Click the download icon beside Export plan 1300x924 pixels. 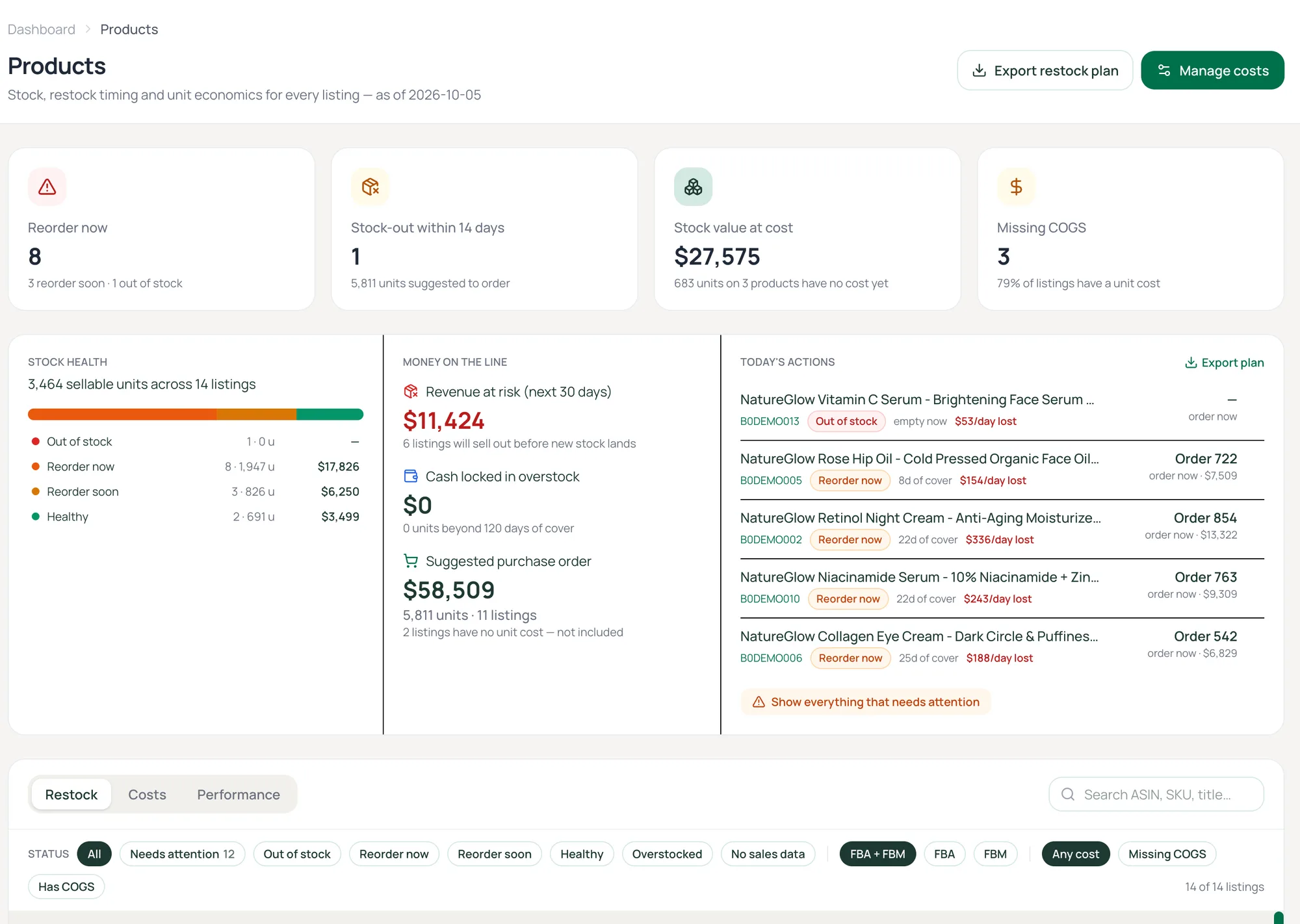tap(1191, 363)
